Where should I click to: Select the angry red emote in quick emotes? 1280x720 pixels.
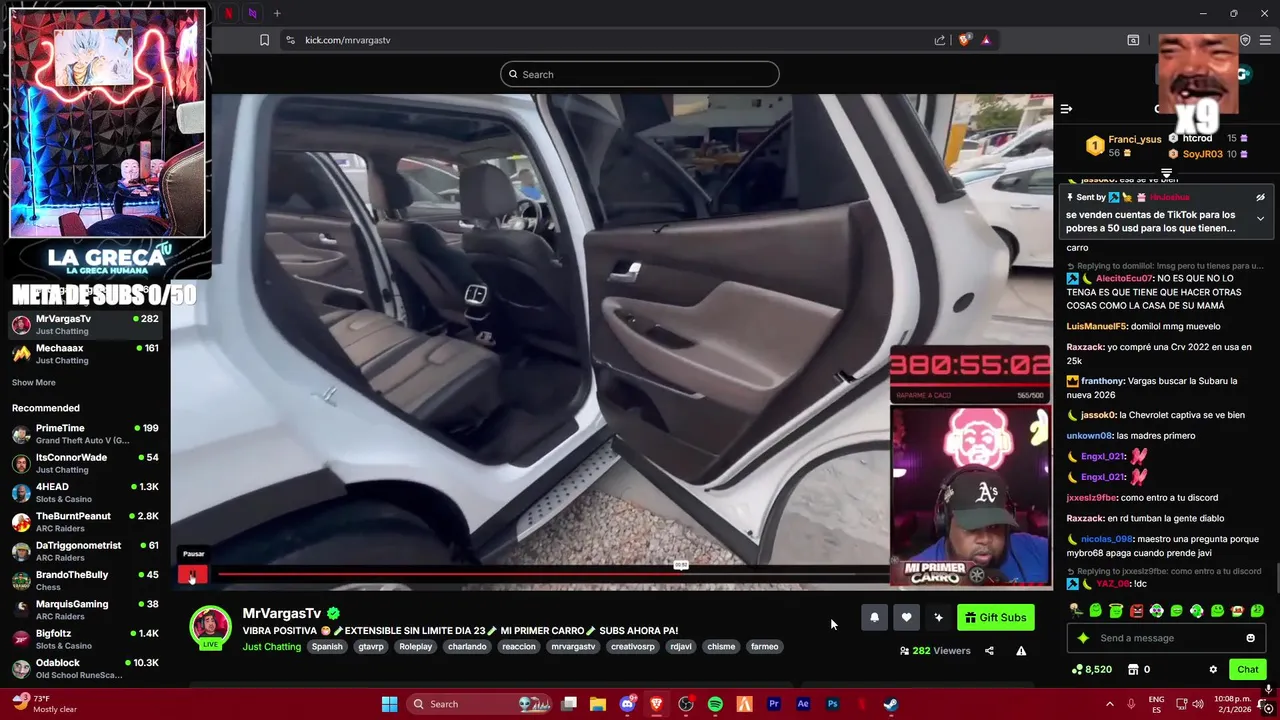pyautogui.click(x=1136, y=610)
